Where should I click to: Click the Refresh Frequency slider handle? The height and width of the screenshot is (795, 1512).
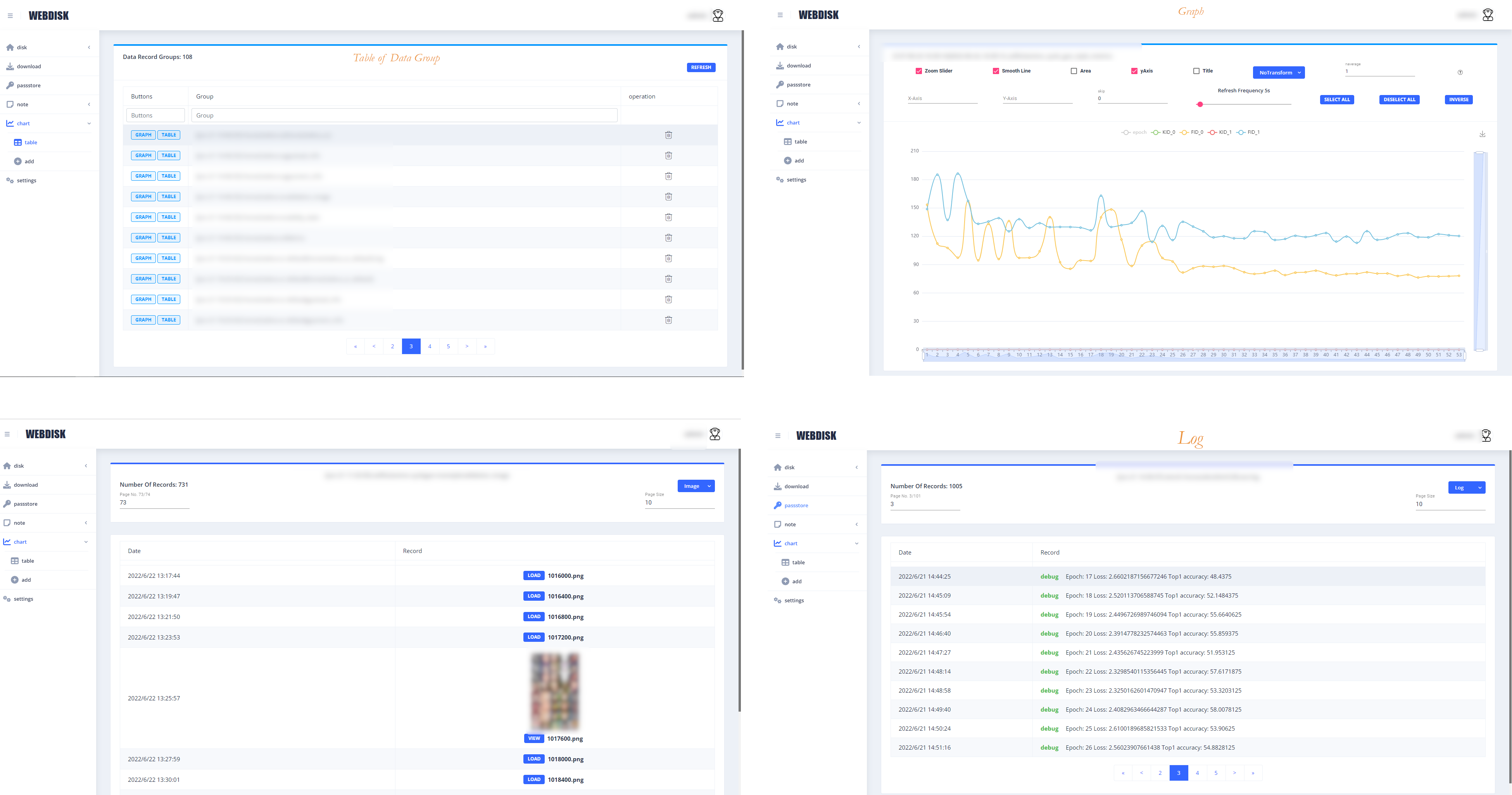1200,104
